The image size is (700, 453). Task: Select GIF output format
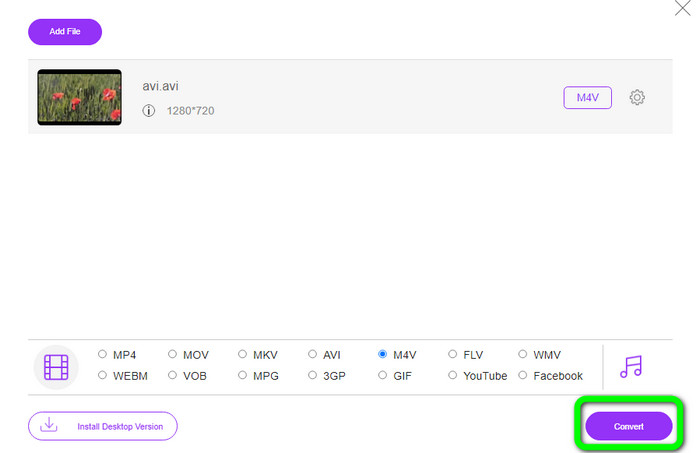point(383,376)
